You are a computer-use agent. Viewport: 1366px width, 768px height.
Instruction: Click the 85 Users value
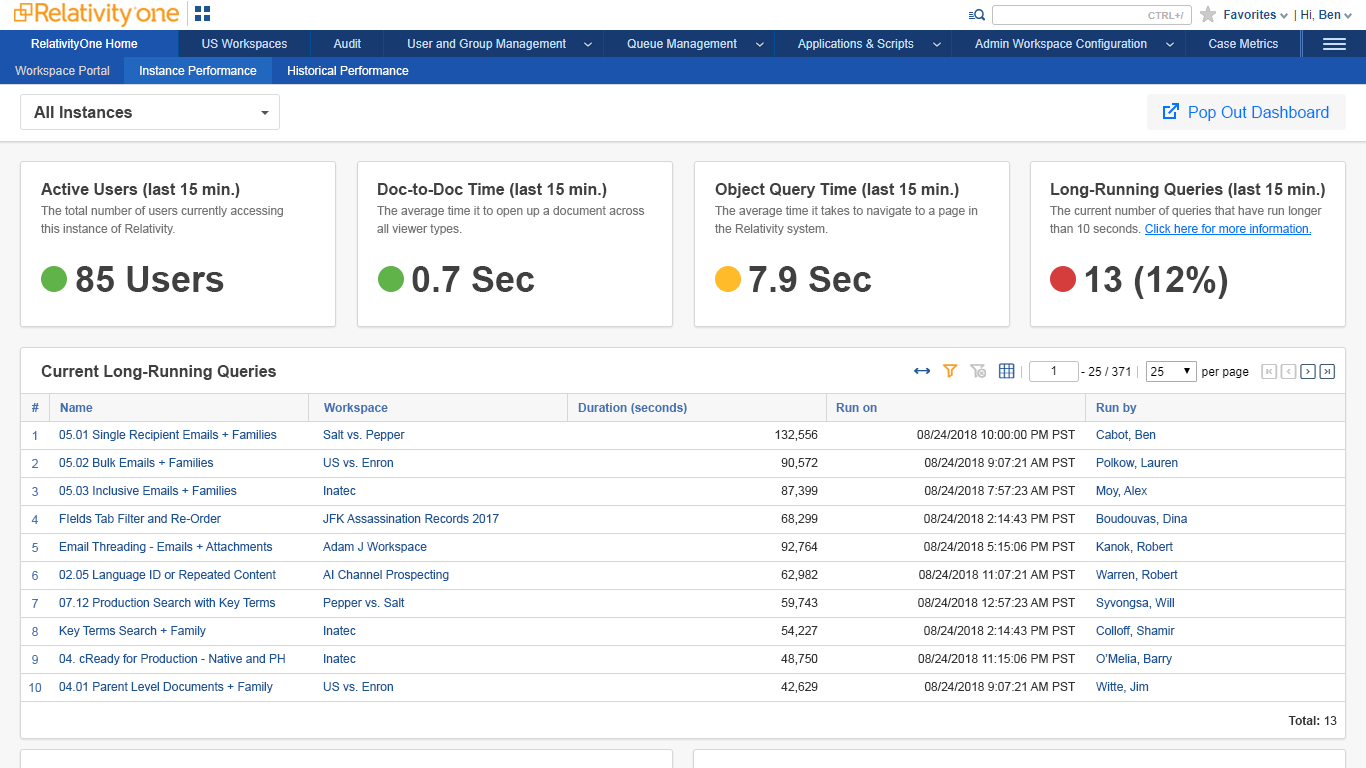pos(149,279)
